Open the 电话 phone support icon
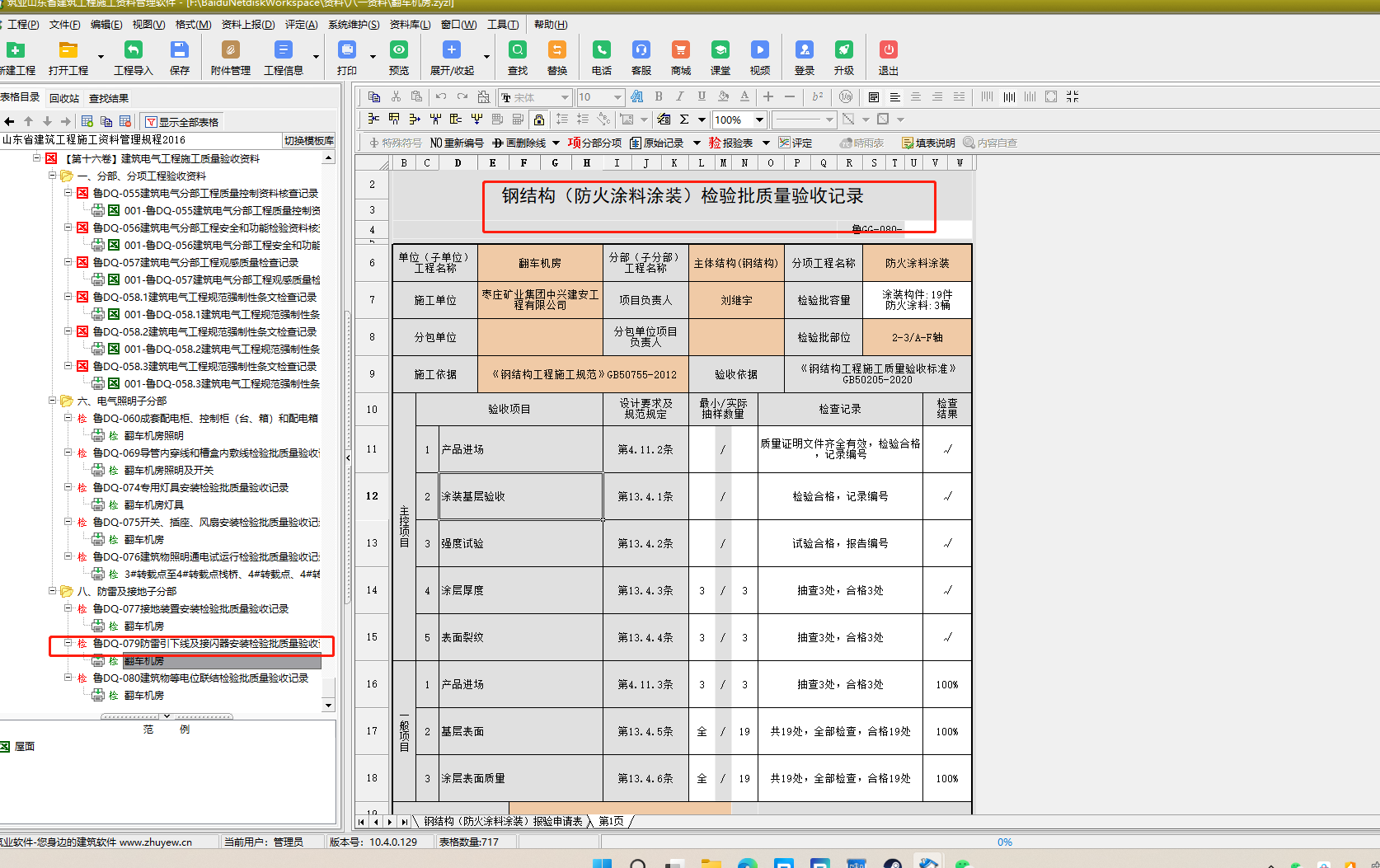This screenshot has height=868, width=1380. (602, 50)
